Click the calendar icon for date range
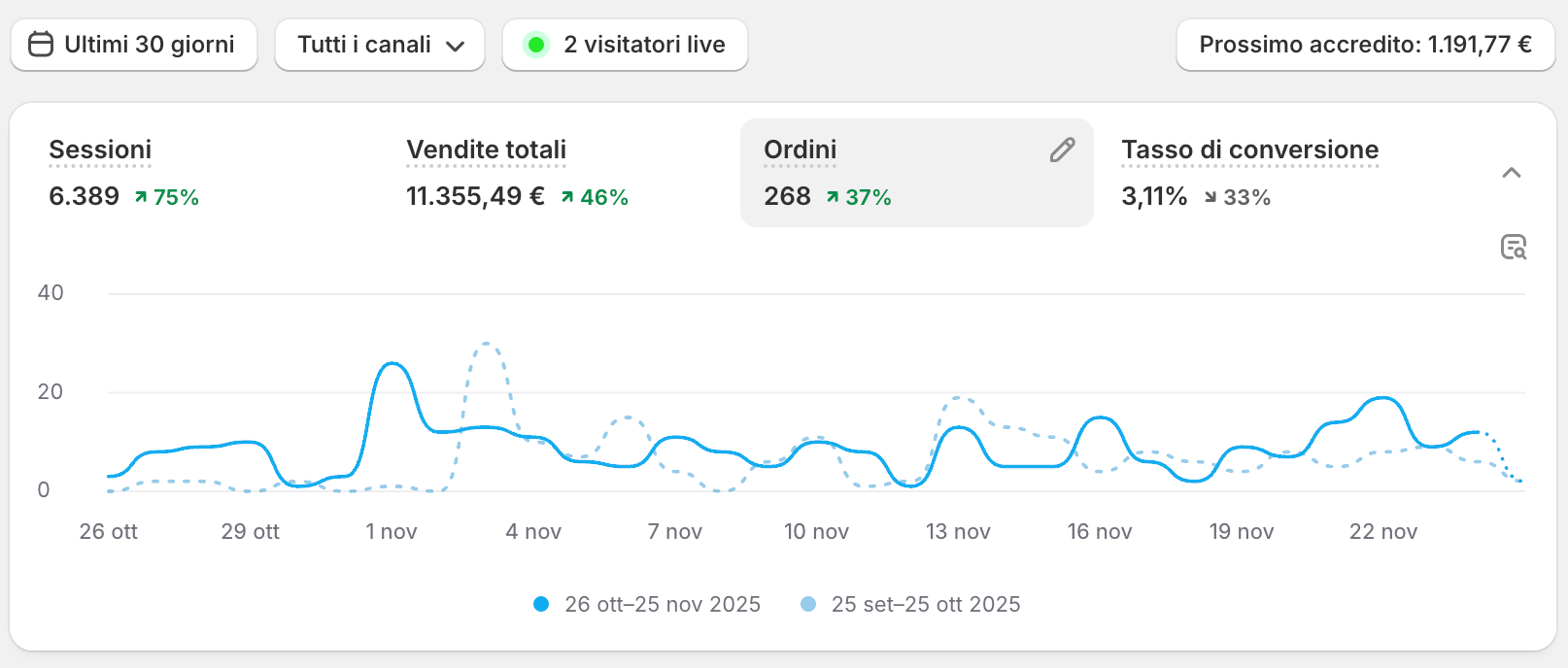 point(40,45)
